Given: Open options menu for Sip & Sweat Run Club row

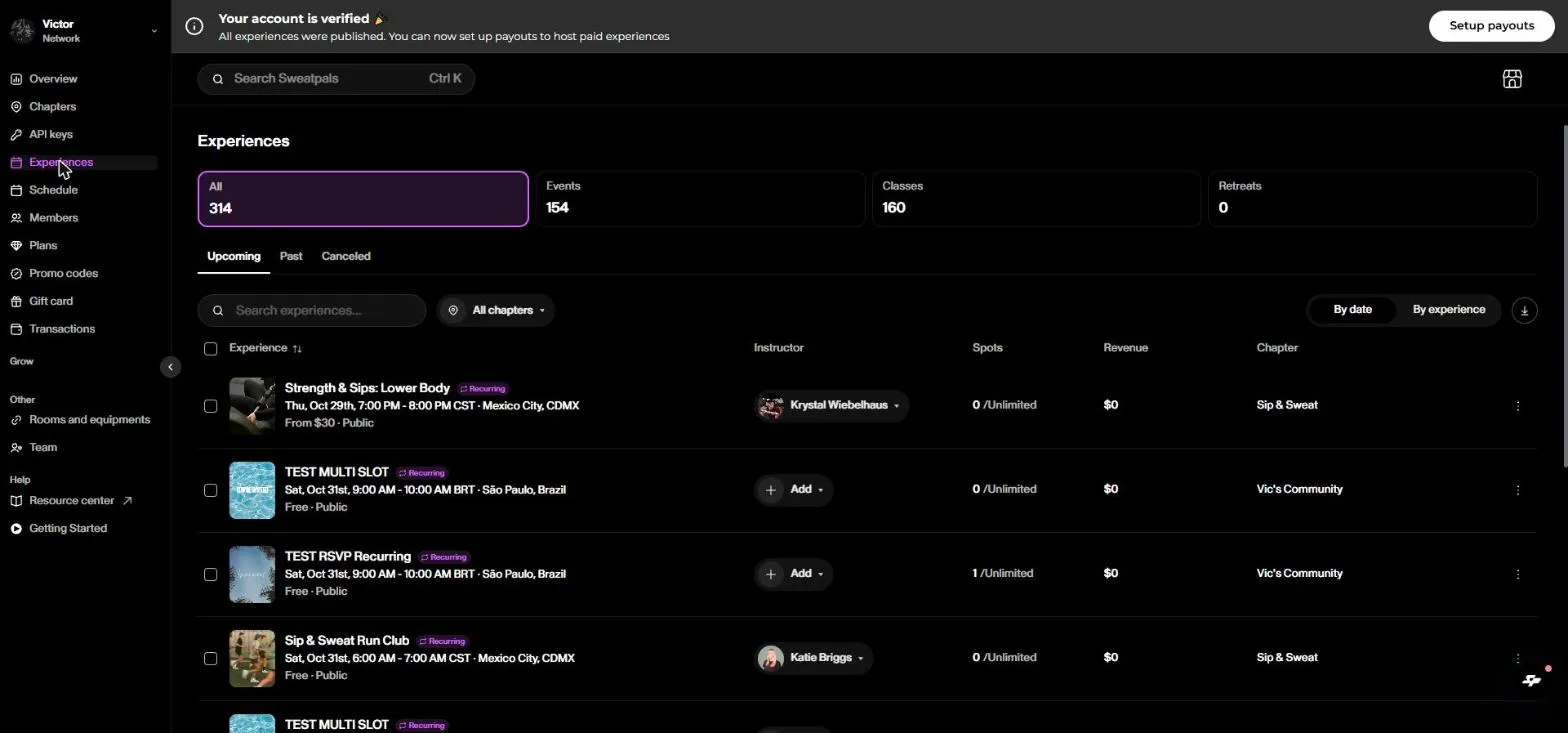Looking at the screenshot, I should coord(1518,658).
